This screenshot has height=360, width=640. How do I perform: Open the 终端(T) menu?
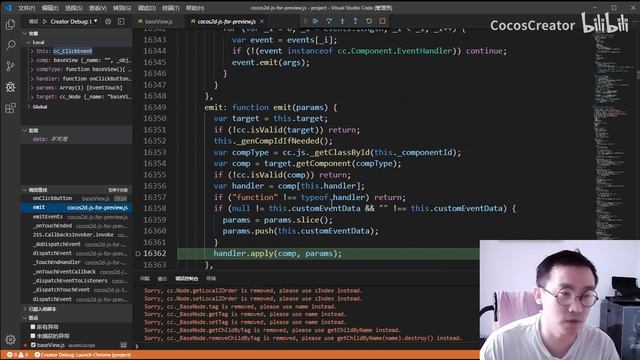point(171,8)
